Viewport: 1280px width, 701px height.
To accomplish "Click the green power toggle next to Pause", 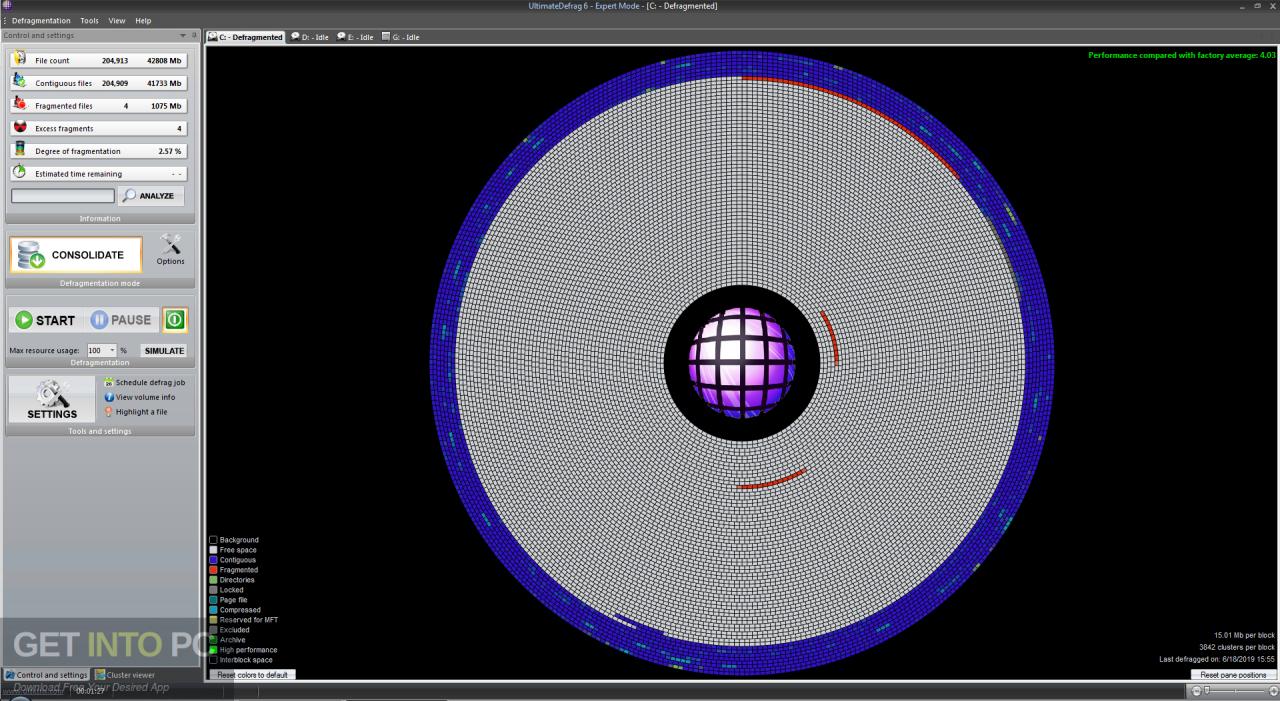I will tap(174, 320).
